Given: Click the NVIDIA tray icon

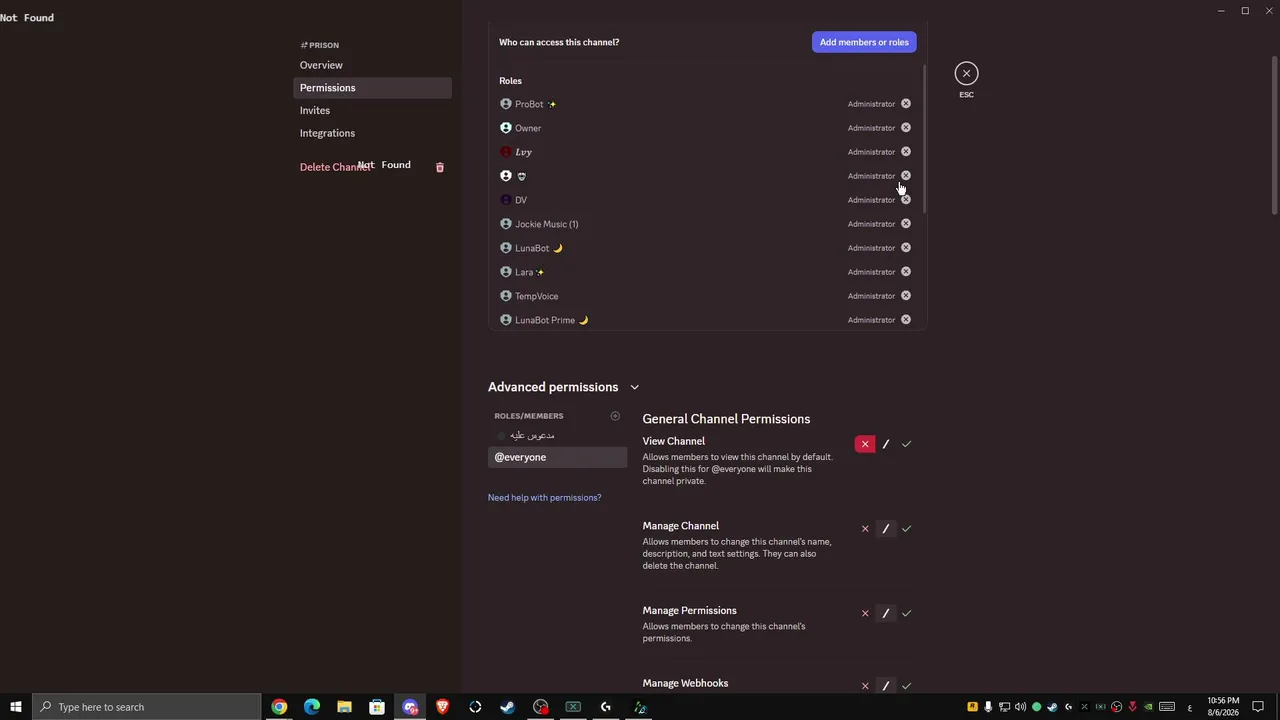Looking at the screenshot, I should [x=1148, y=707].
